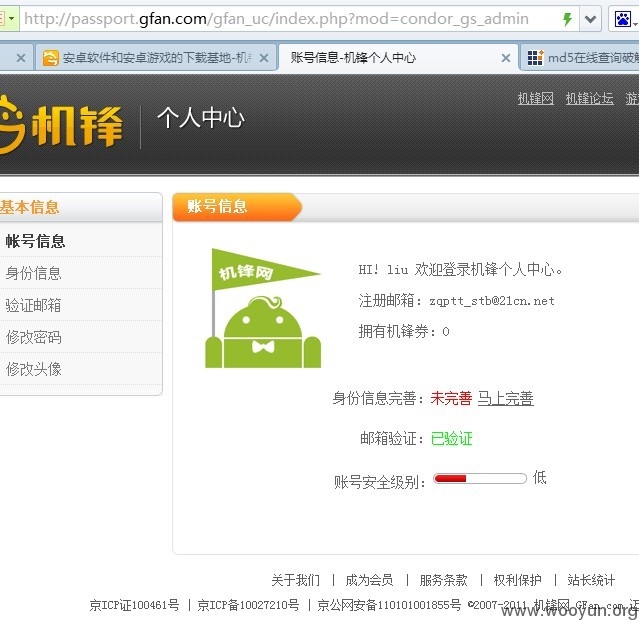Click the green Android avatar image
Image resolution: width=639 pixels, height=620 pixels.
pos(263,308)
